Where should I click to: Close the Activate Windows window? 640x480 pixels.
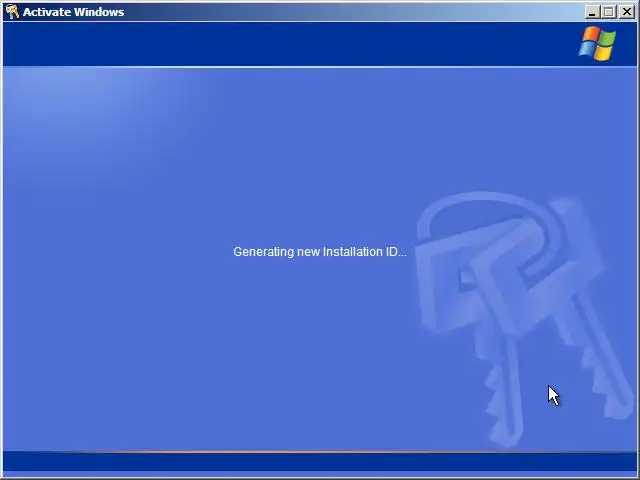627,12
